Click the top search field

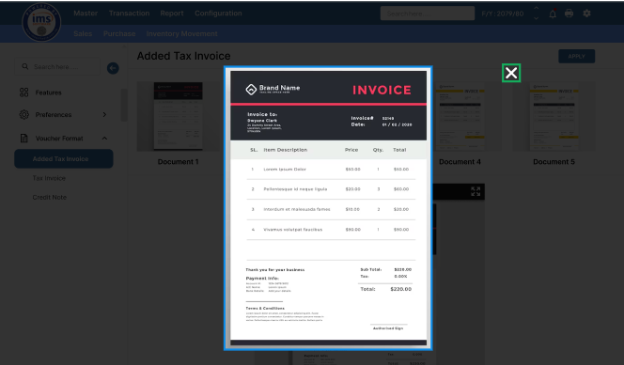(427, 14)
